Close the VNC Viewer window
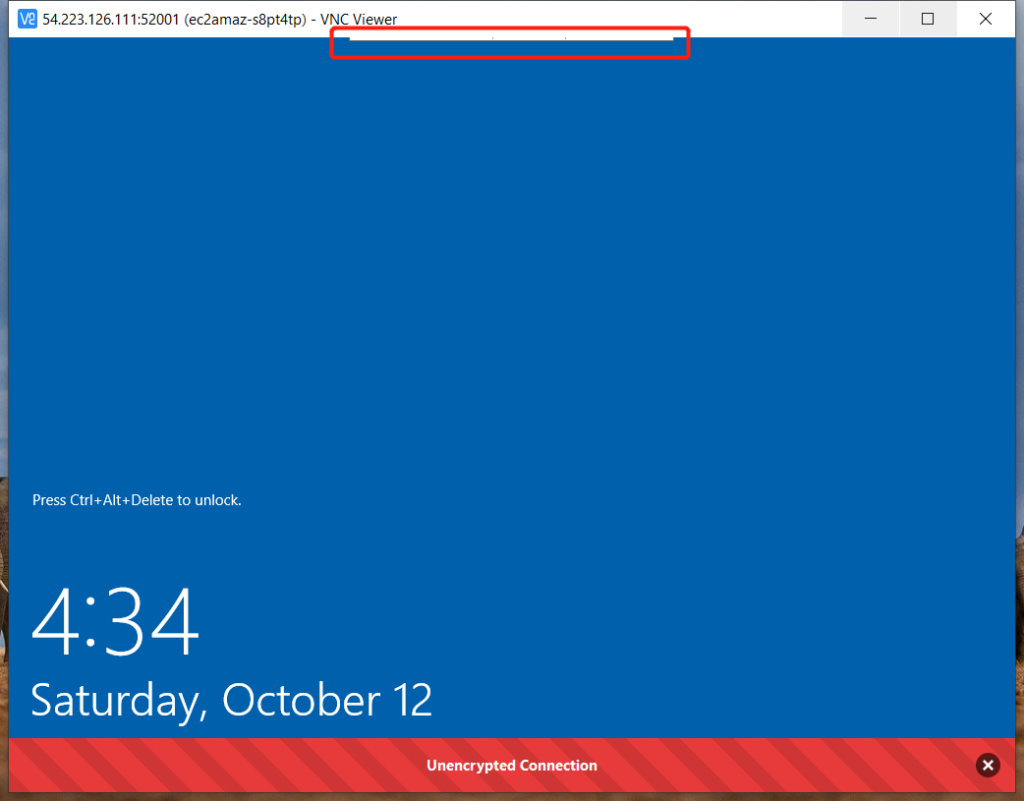This screenshot has height=801, width=1024. (985, 19)
